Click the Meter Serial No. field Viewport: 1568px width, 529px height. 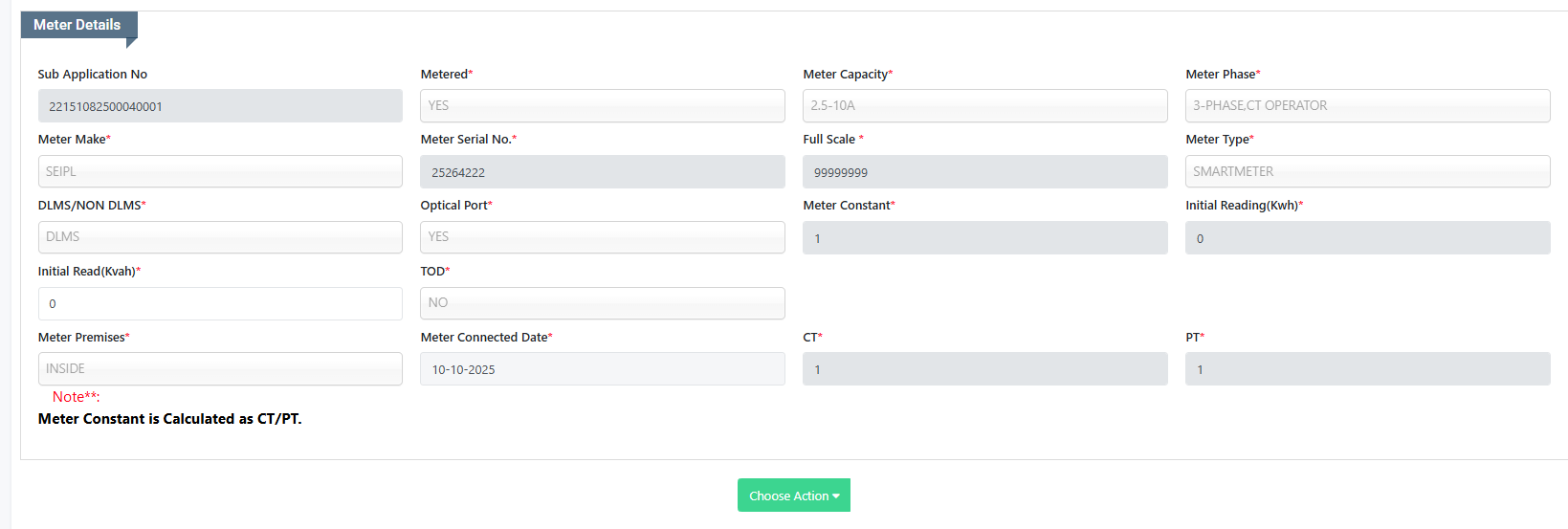pyautogui.click(x=602, y=172)
